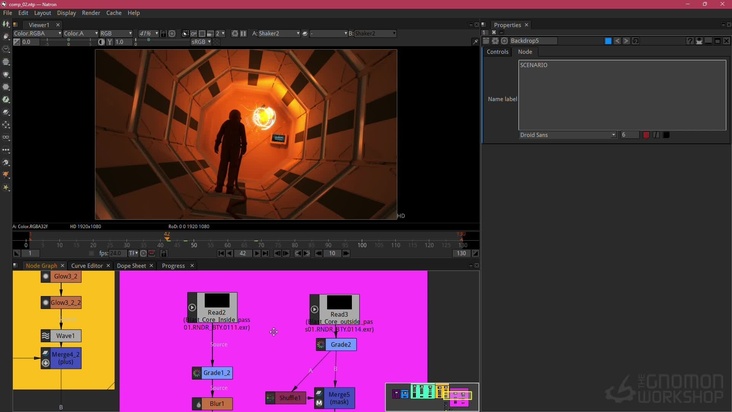This screenshot has width=732, height=412.
Task: Play forward in the timeline
Action: (x=256, y=253)
